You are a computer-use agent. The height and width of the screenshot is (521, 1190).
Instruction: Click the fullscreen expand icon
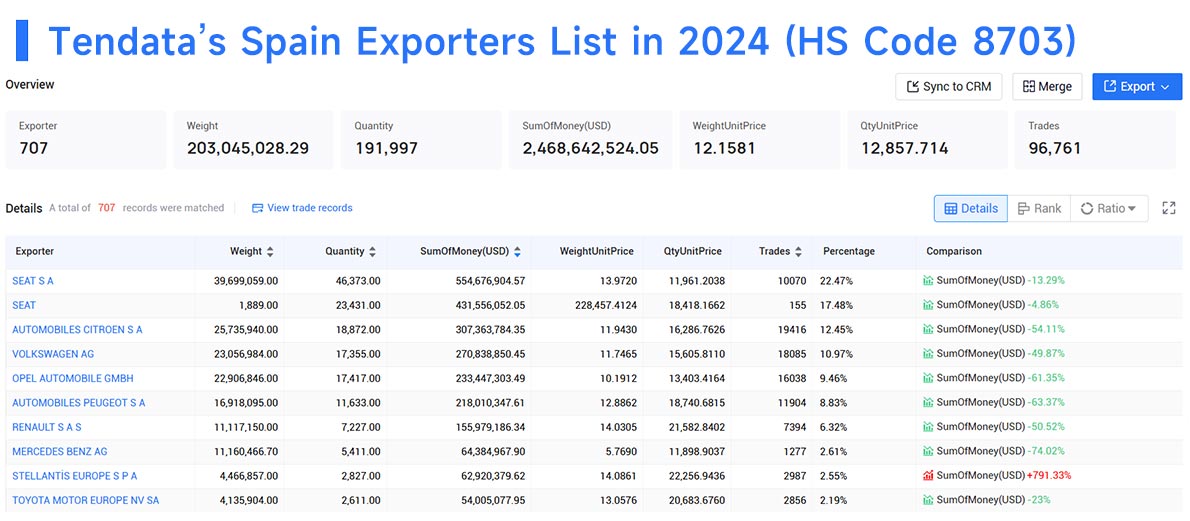pos(1169,208)
